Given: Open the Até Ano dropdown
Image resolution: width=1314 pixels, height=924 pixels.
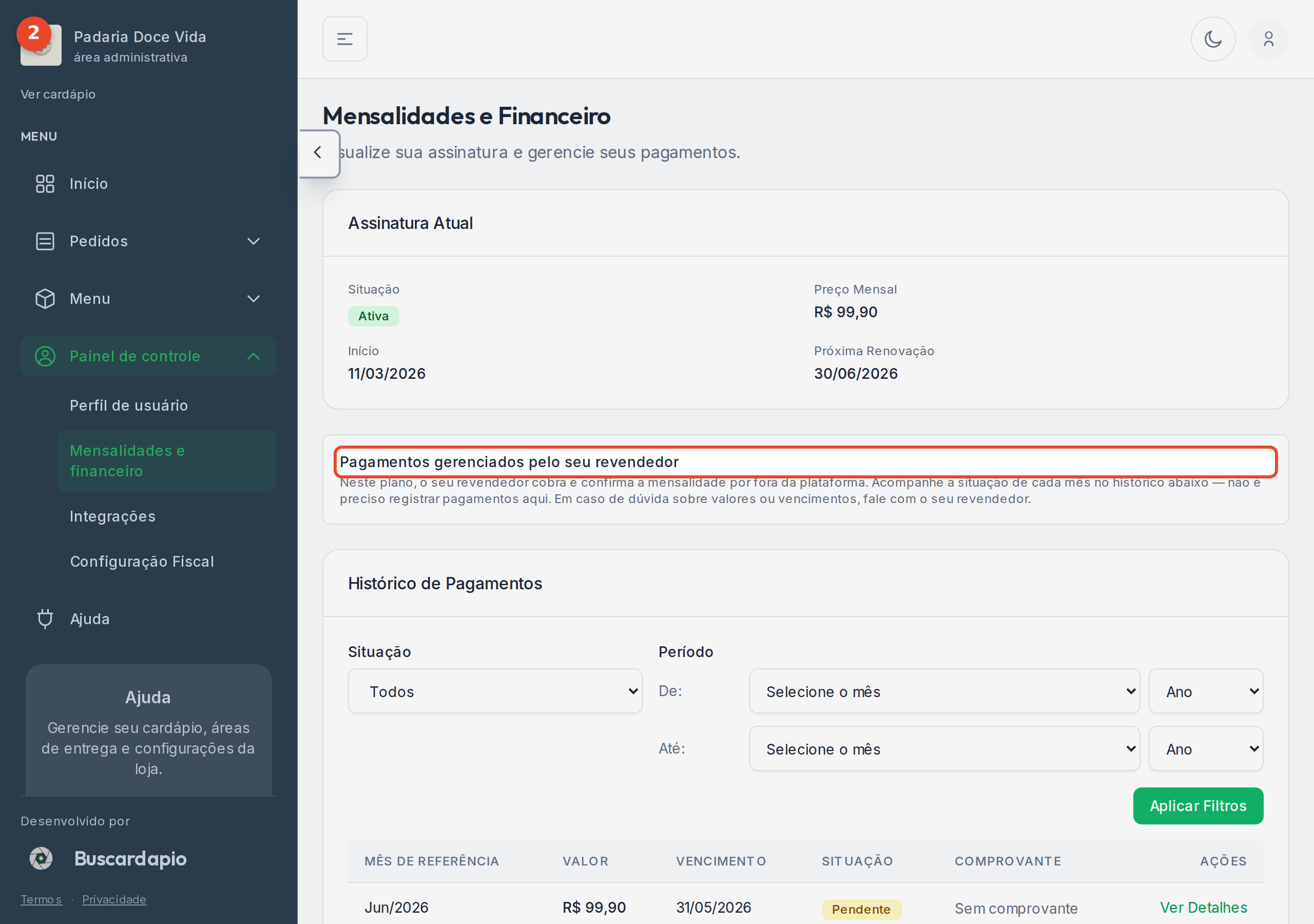Looking at the screenshot, I should [x=1206, y=749].
